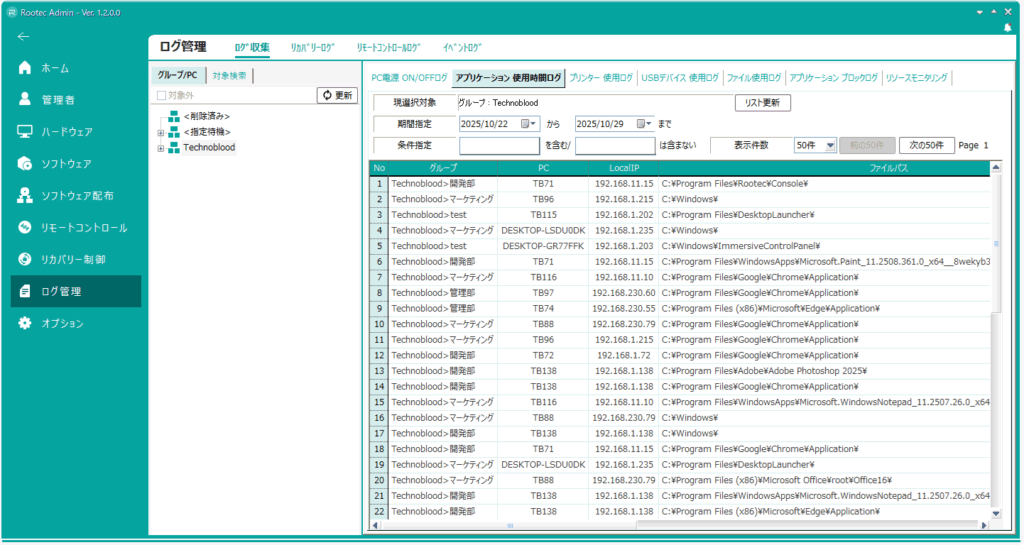Viewport: 1024px width, 545px height.
Task: Click the リスト更新 button
Action: click(763, 103)
